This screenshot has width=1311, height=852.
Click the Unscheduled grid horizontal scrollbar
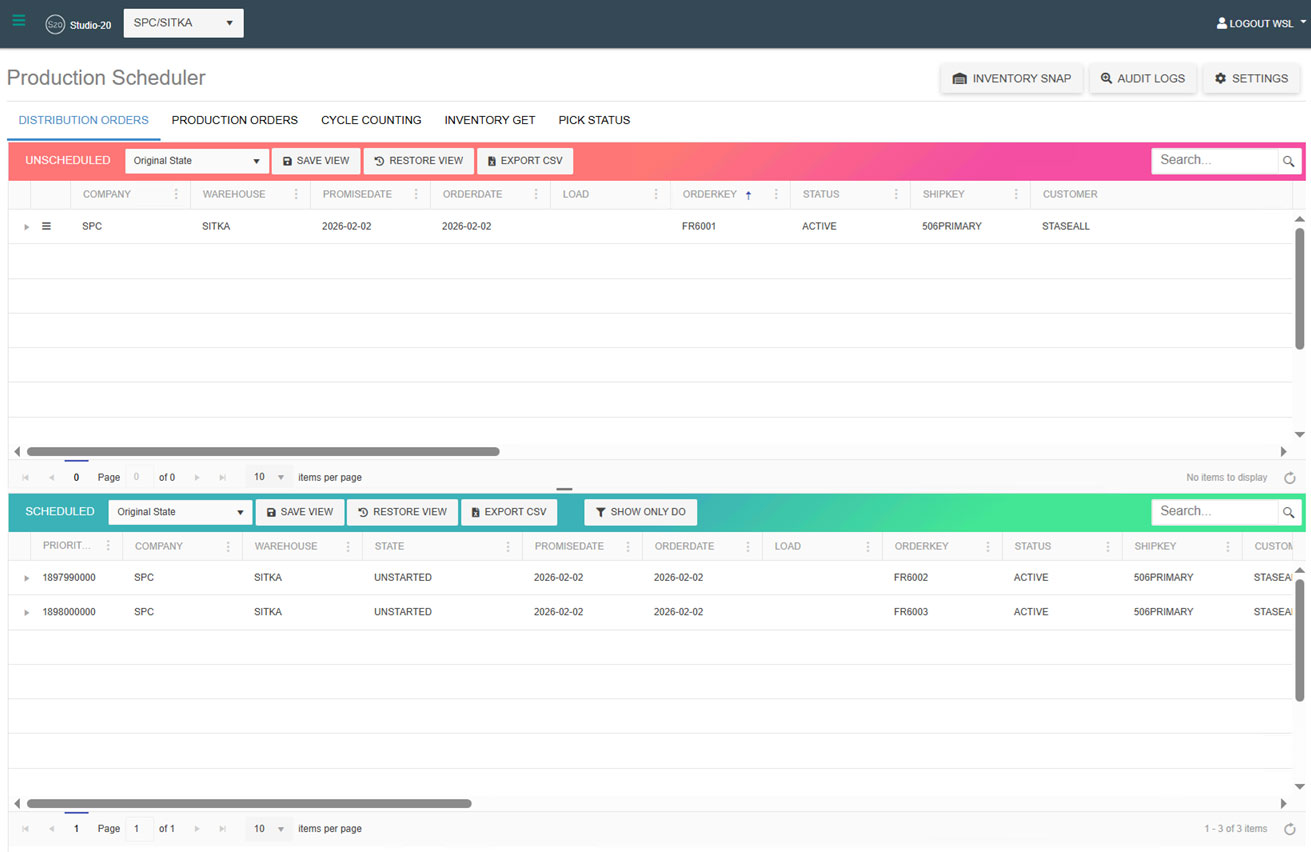click(263, 452)
